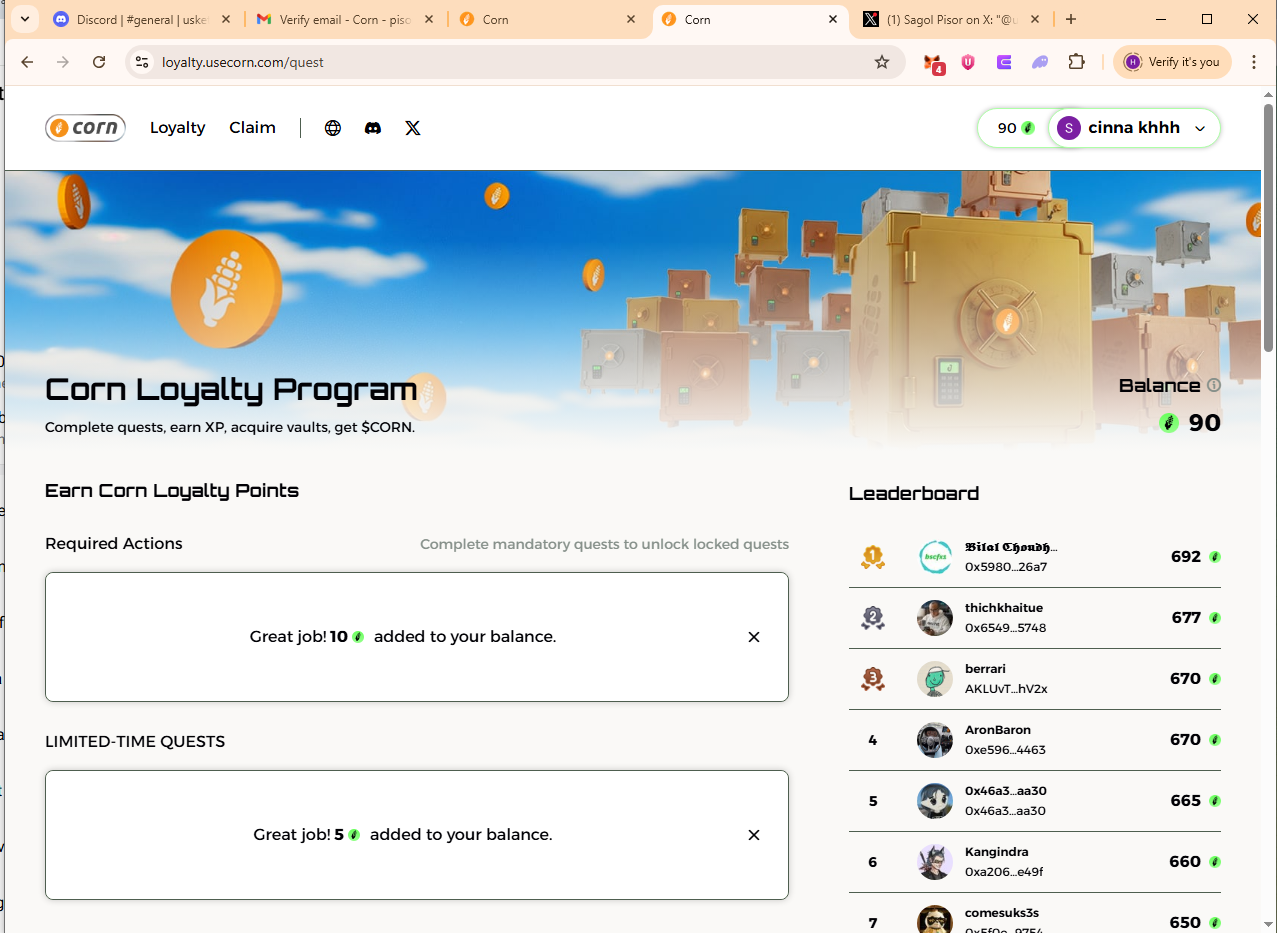Open the Claim menu item

pyautogui.click(x=252, y=128)
